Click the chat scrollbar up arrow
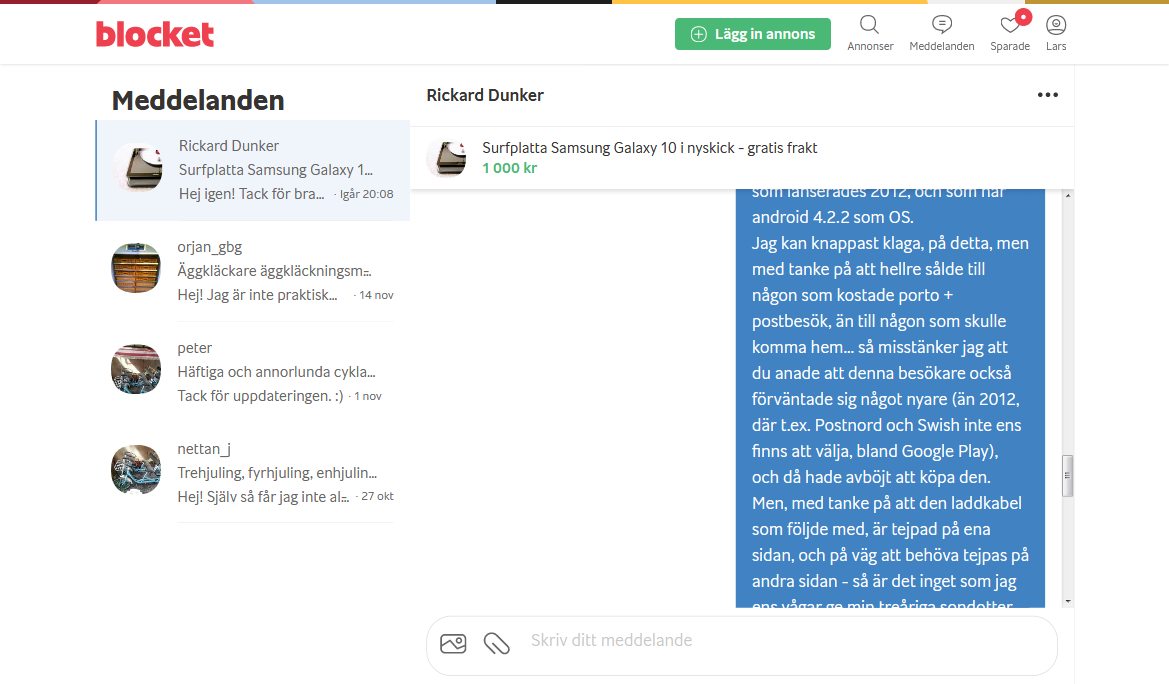This screenshot has width=1169, height=684. click(1068, 195)
